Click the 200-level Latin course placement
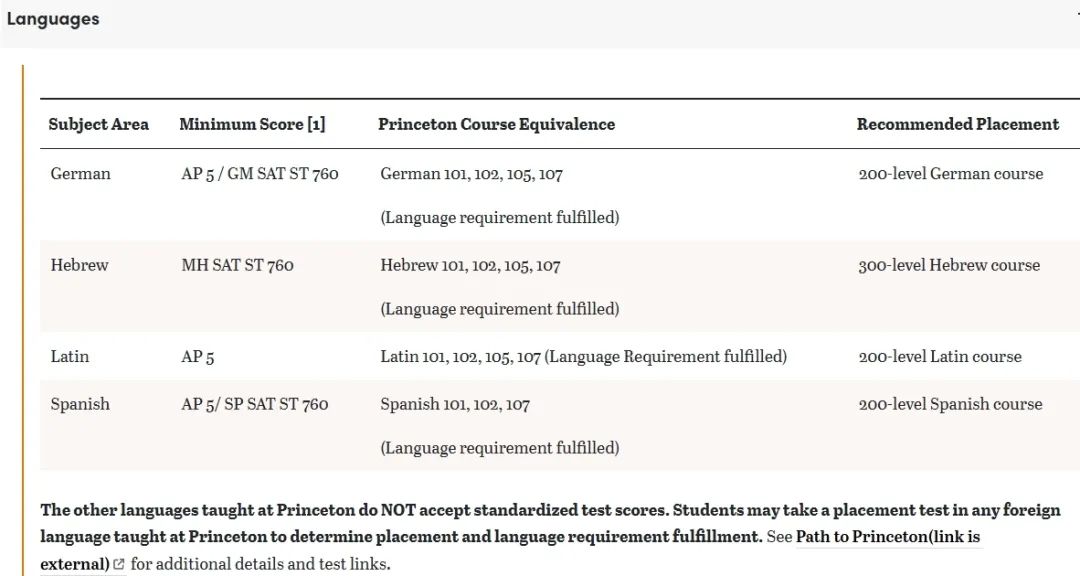The image size is (1080, 576). 940,356
